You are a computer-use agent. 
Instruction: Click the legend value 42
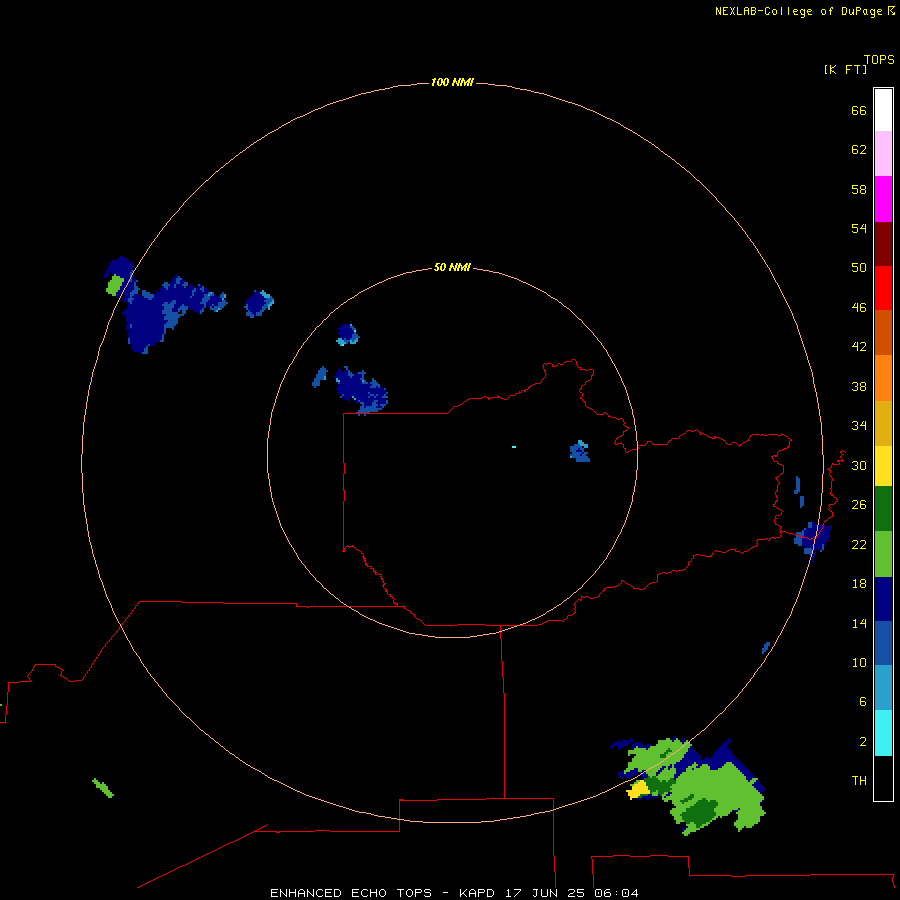pos(859,346)
